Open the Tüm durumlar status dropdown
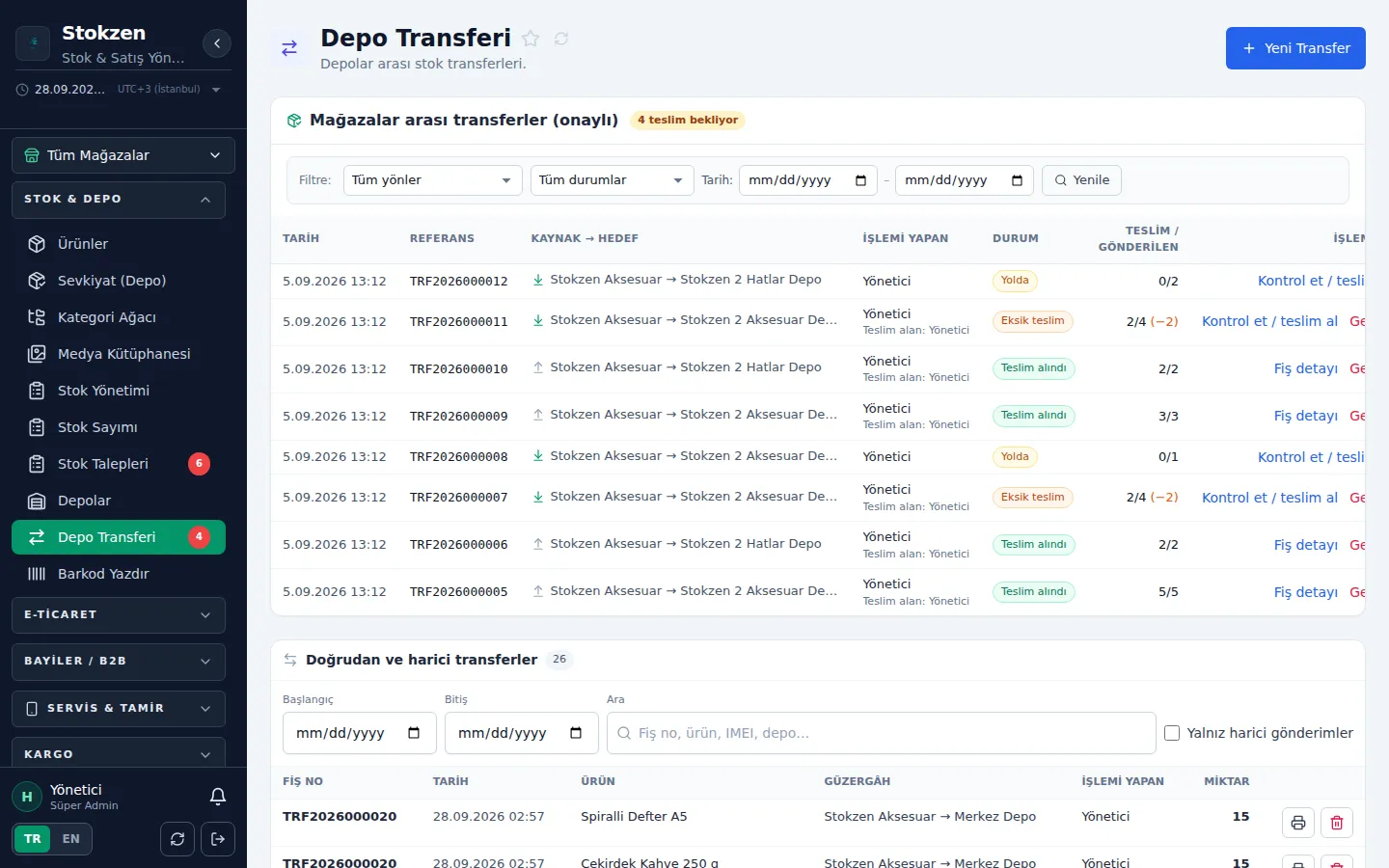Viewport: 1389px width, 868px height. [x=613, y=180]
